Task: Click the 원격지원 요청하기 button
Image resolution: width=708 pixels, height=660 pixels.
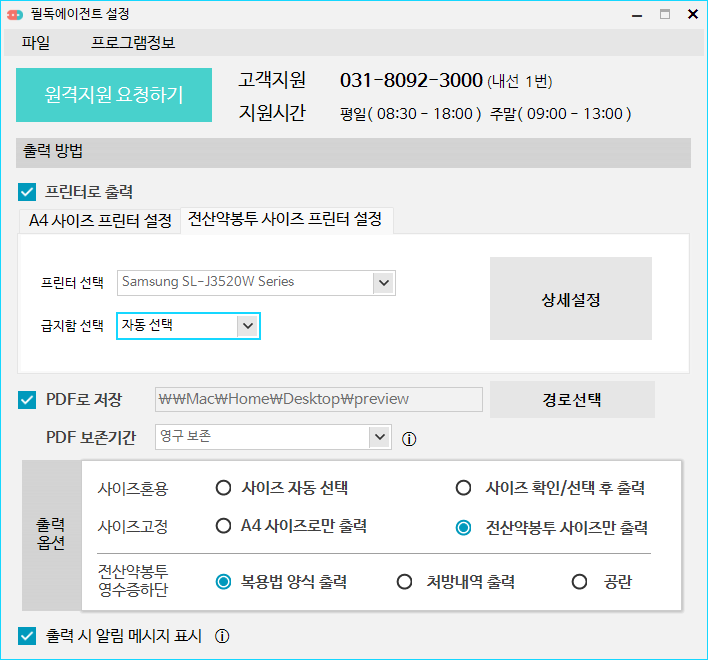Action: 114,95
